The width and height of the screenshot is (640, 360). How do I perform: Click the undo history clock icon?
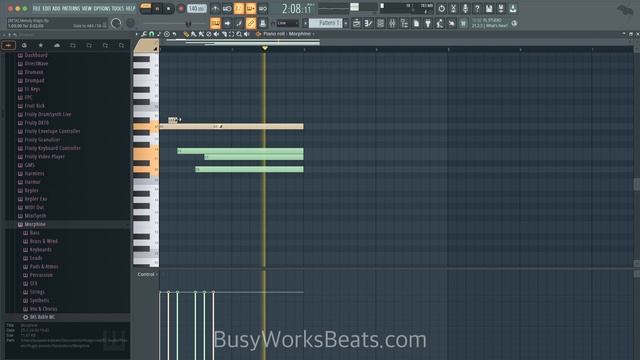[441, 9]
